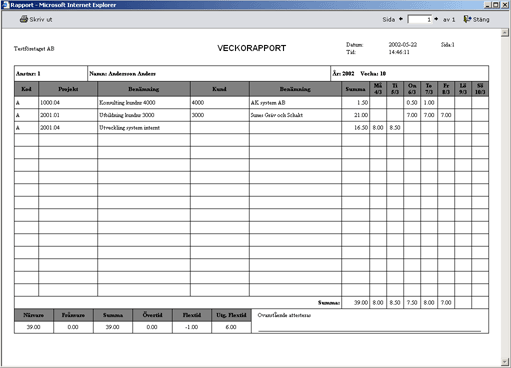This screenshot has width=511, height=368.
Task: Click the vertical scrollbar up arrow
Action: coord(505,33)
